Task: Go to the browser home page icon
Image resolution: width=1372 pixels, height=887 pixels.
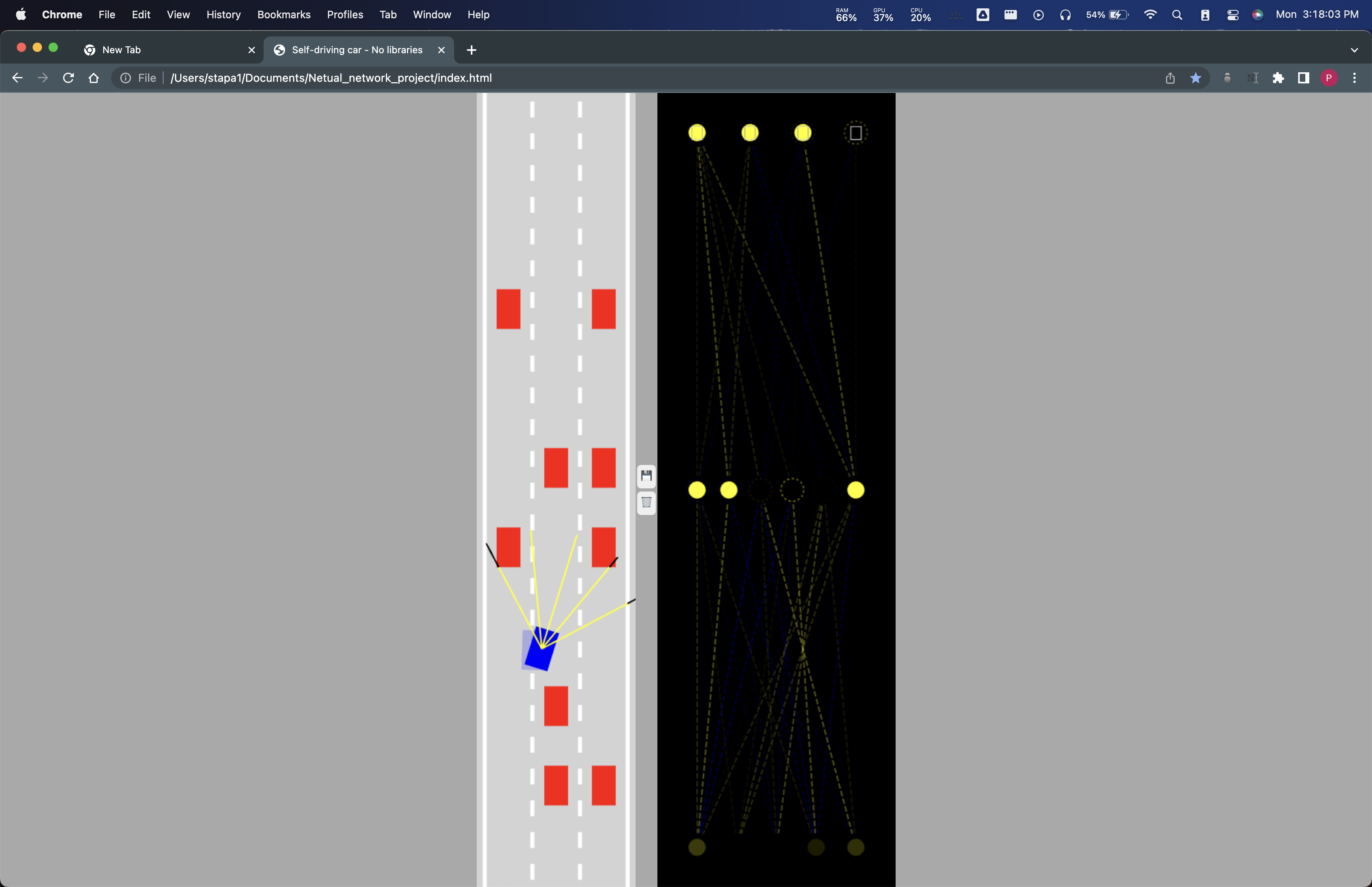Action: [94, 78]
